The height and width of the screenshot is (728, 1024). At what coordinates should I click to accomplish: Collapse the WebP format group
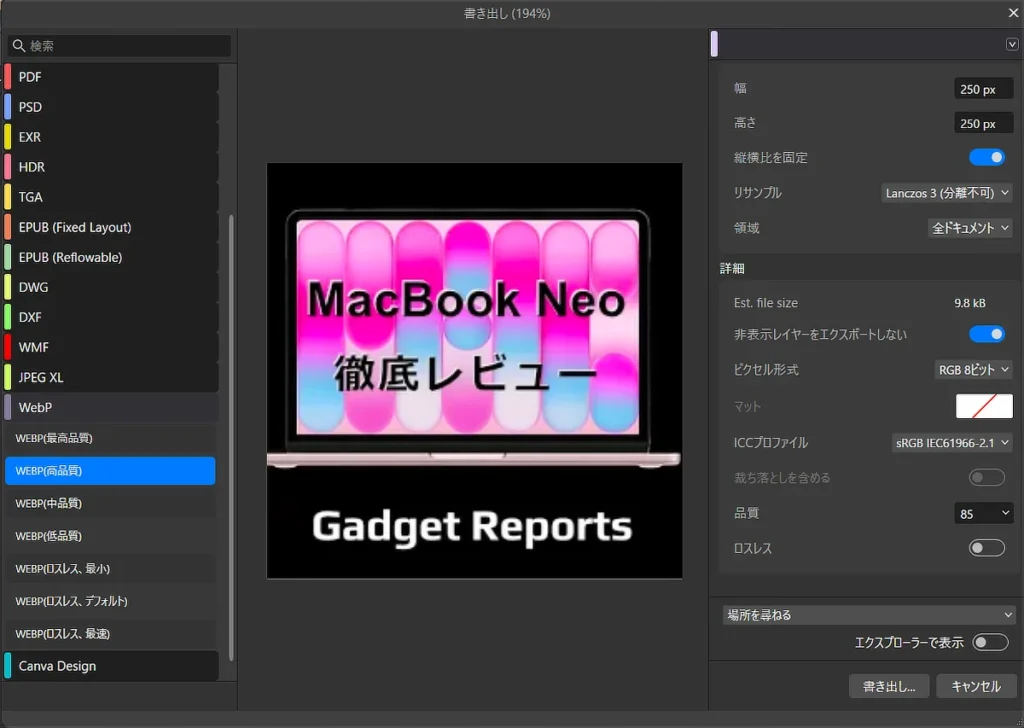[111, 407]
